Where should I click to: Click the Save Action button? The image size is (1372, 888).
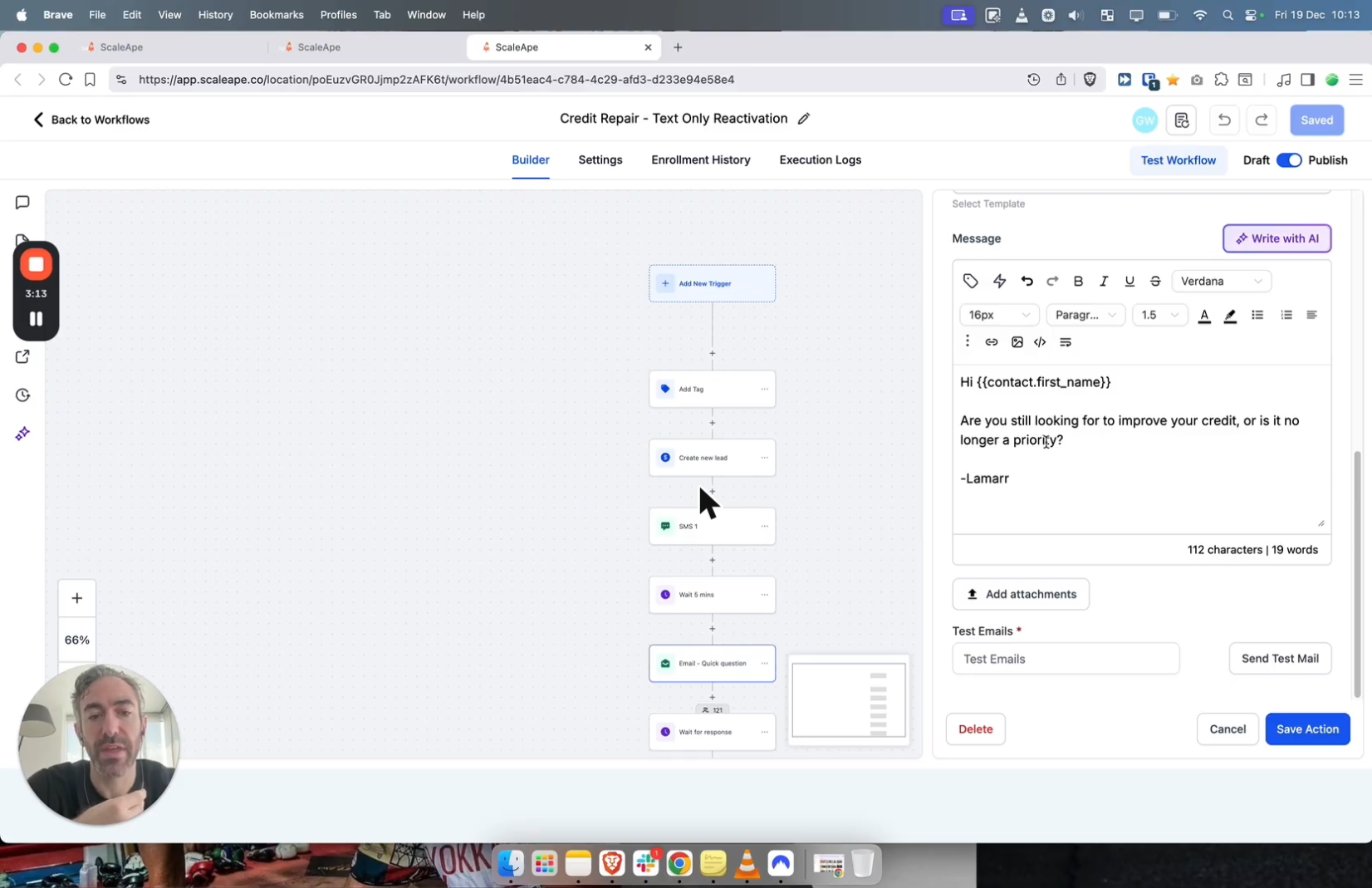(x=1307, y=729)
